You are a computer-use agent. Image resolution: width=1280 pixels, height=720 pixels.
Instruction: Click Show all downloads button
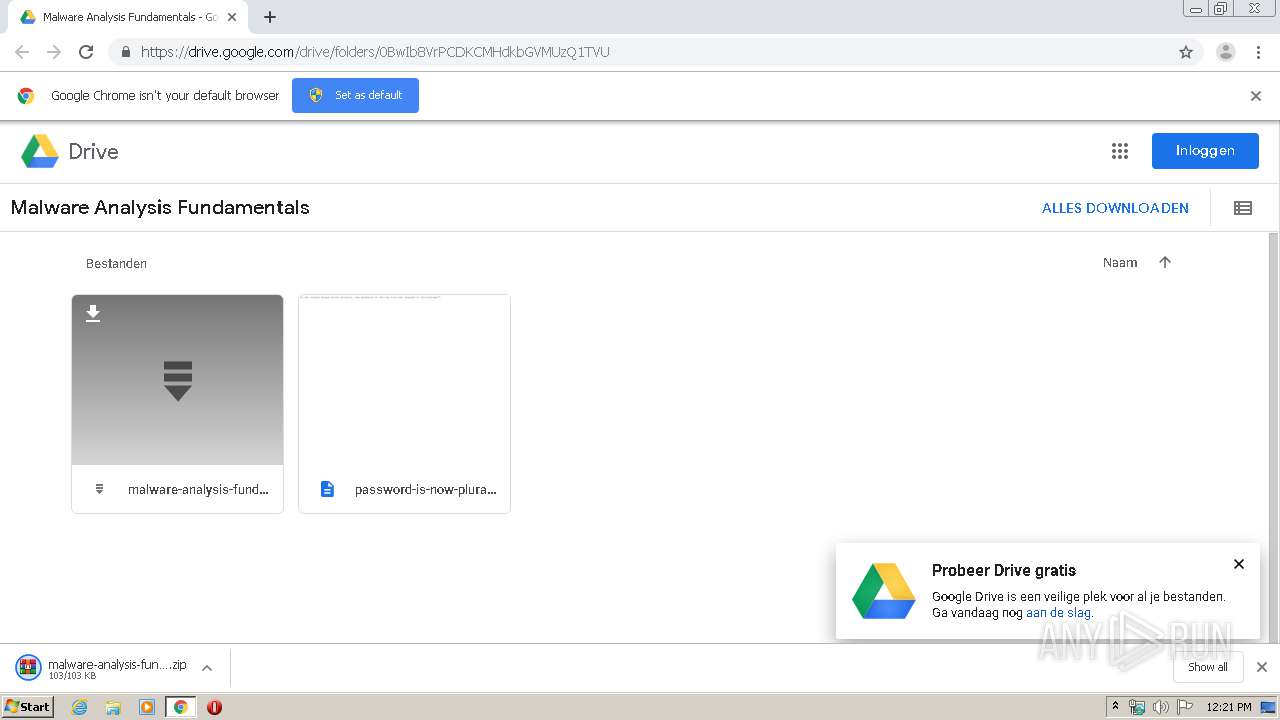pyautogui.click(x=1208, y=667)
